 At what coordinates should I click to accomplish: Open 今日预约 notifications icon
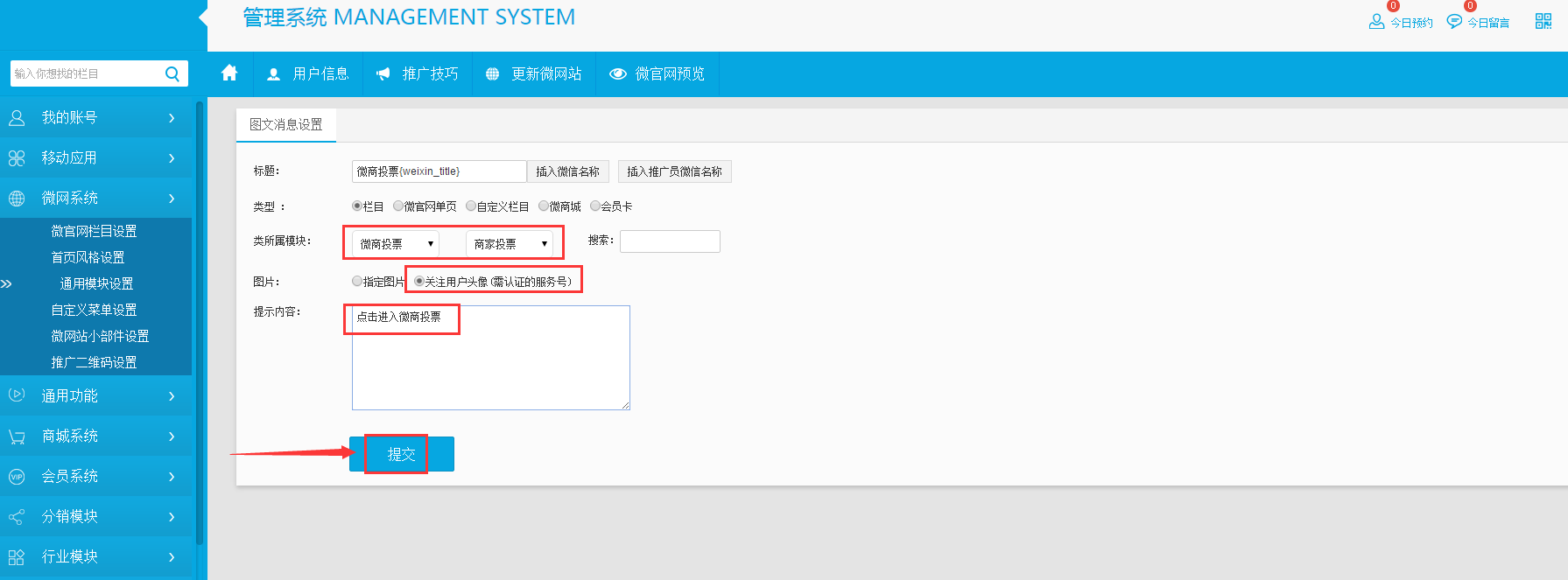[1376, 22]
